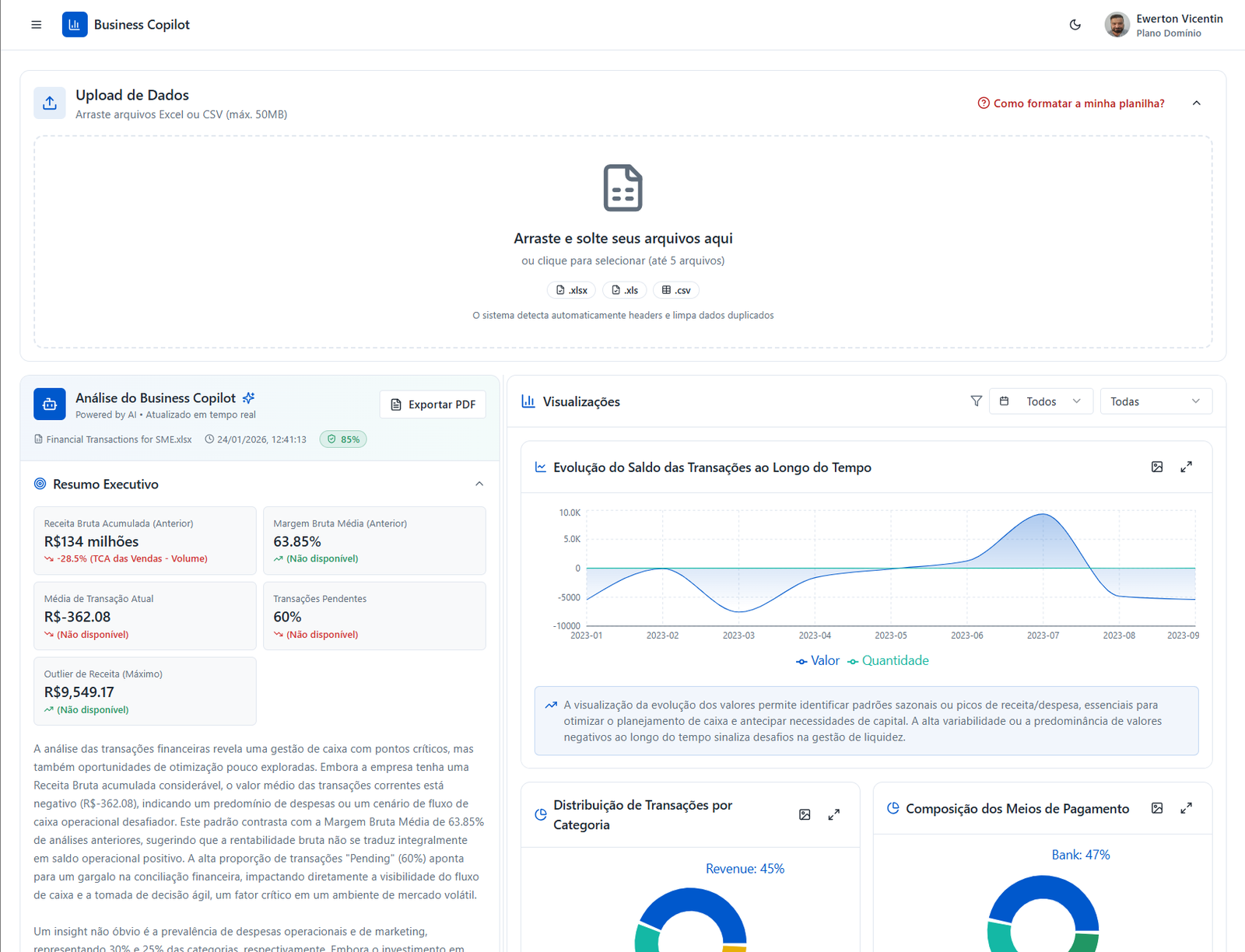This screenshot has height=952, width=1245.
Task: Open the hamburger sidebar menu
Action: click(36, 25)
